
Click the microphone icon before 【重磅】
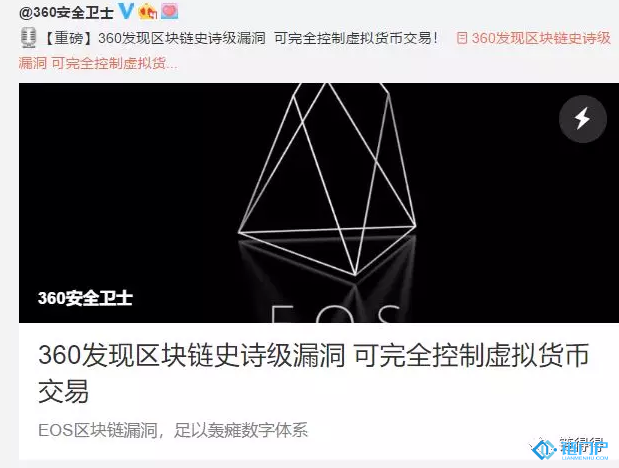click(28, 38)
